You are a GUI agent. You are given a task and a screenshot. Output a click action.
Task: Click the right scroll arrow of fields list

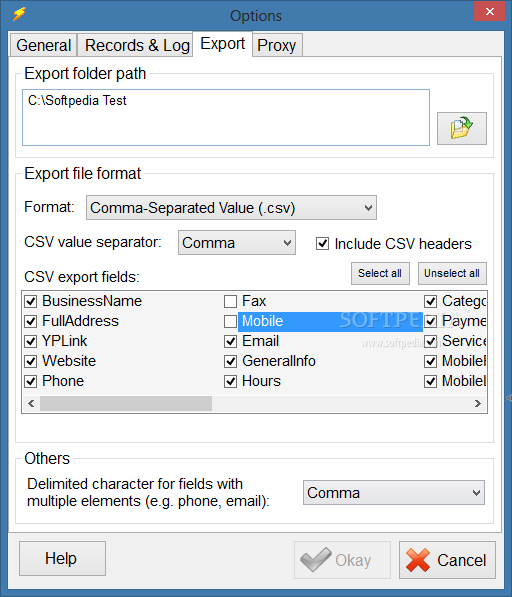478,404
